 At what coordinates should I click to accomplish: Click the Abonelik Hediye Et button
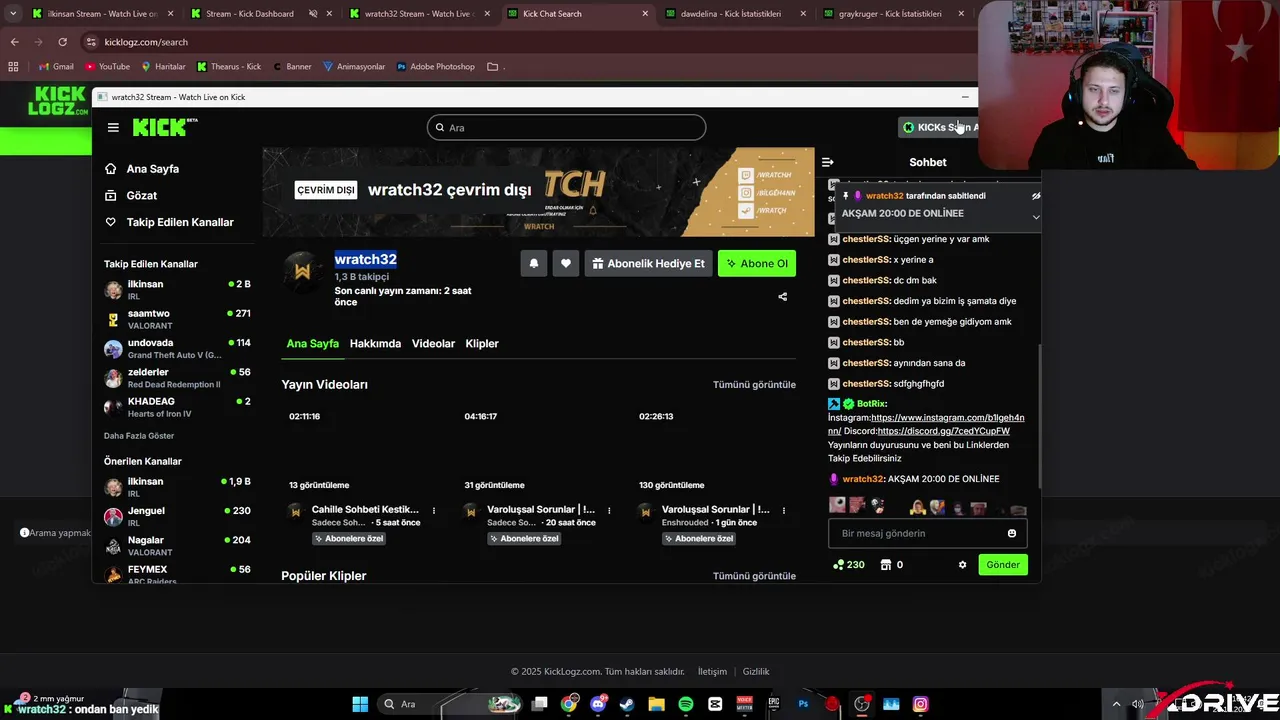pyautogui.click(x=648, y=263)
